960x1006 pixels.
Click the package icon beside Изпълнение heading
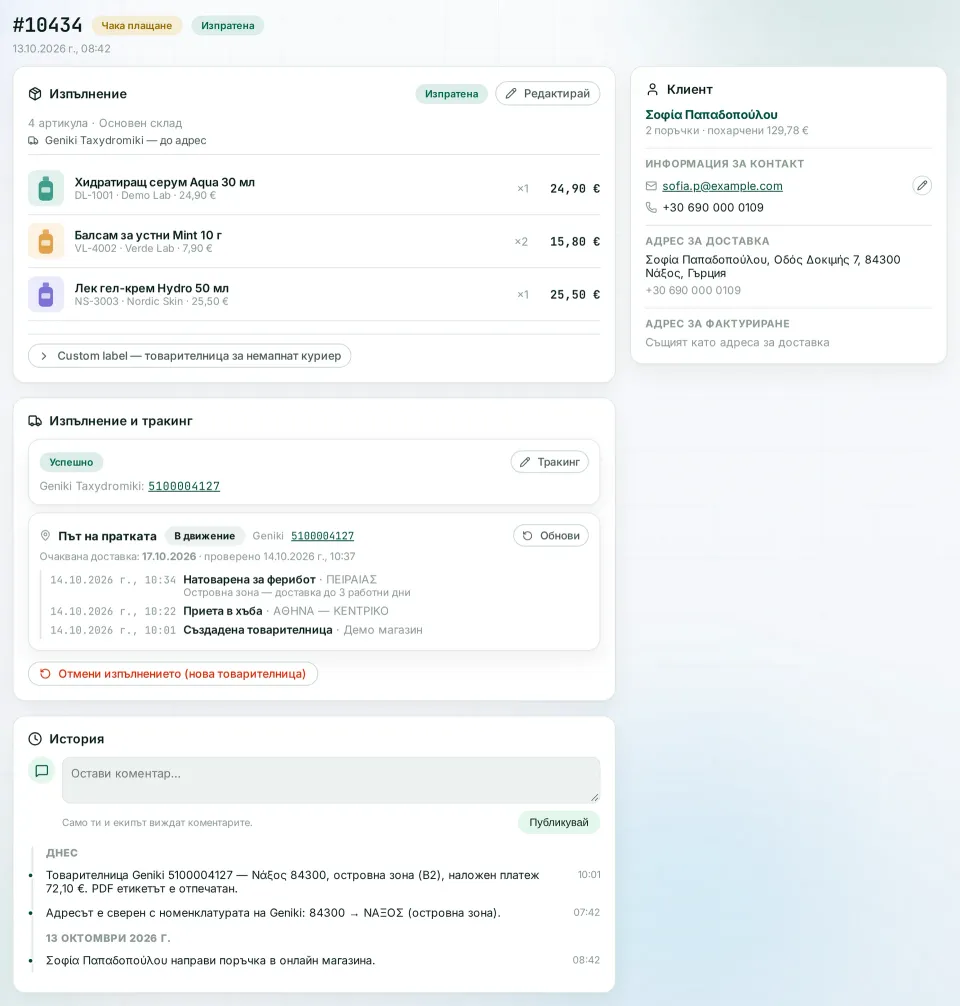click(35, 94)
